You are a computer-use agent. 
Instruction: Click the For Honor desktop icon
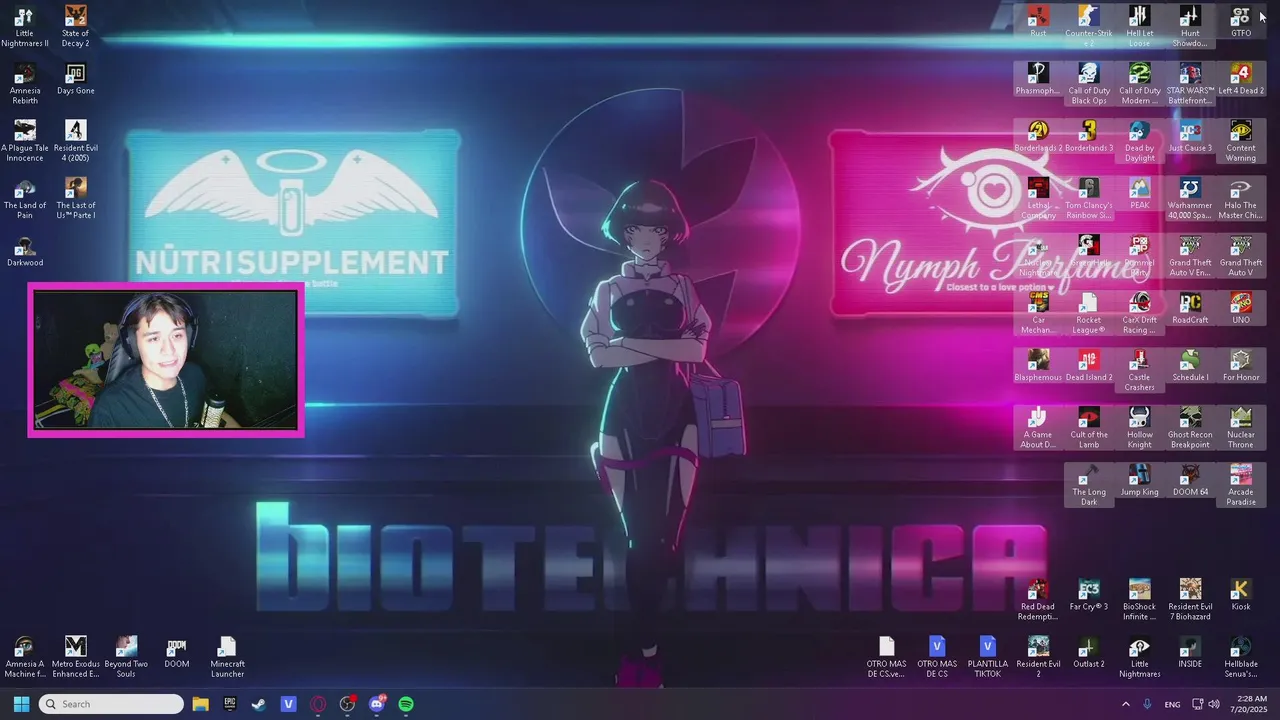(1241, 366)
